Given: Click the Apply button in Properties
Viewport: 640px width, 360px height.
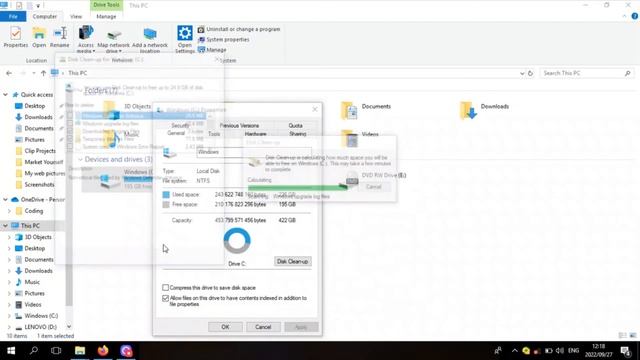Looking at the screenshot, I should [x=301, y=327].
